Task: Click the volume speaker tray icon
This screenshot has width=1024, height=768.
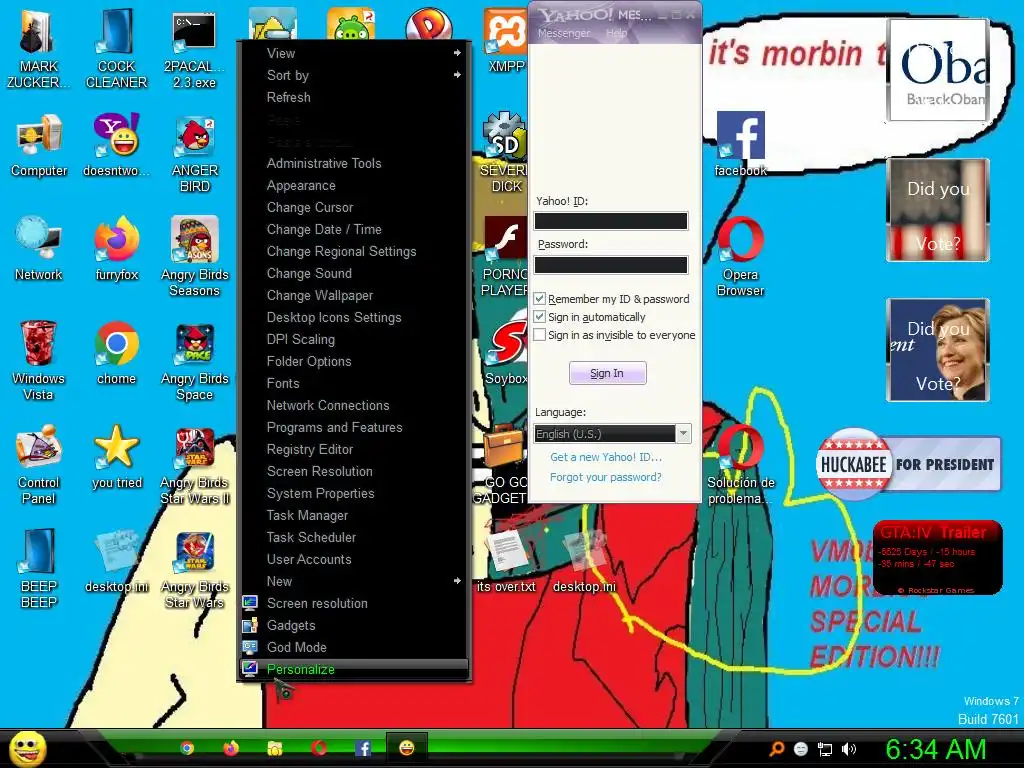Action: (x=848, y=749)
